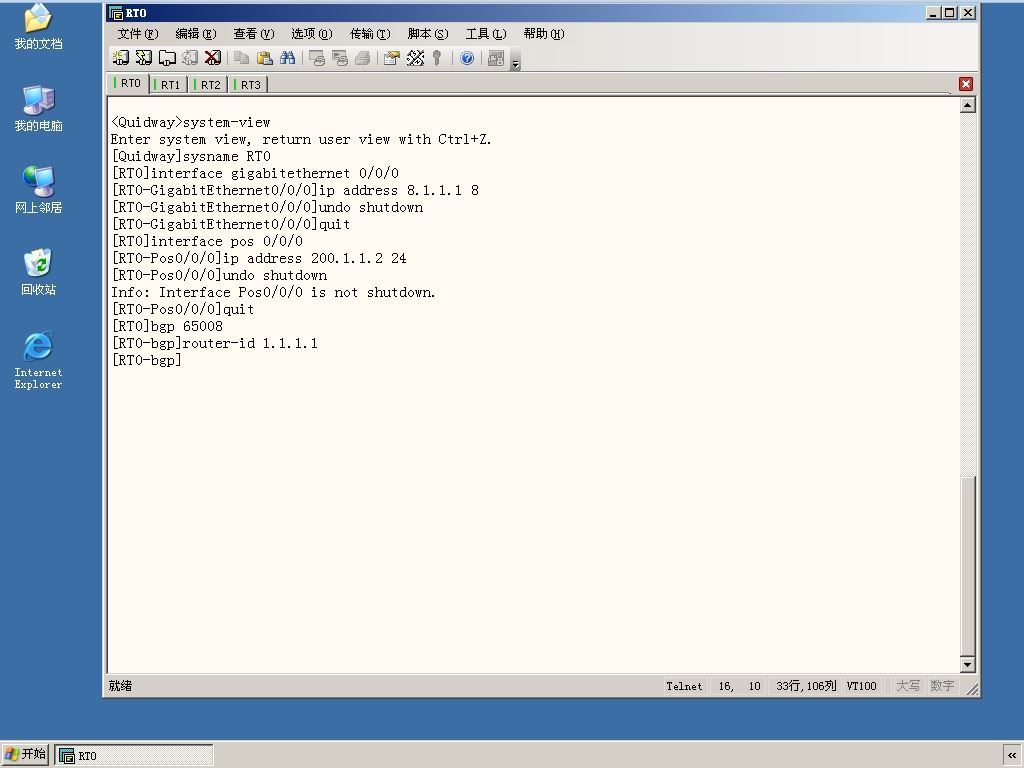Click the Disconnect icon with red X
Image resolution: width=1024 pixels, height=768 pixels.
pos(213,58)
